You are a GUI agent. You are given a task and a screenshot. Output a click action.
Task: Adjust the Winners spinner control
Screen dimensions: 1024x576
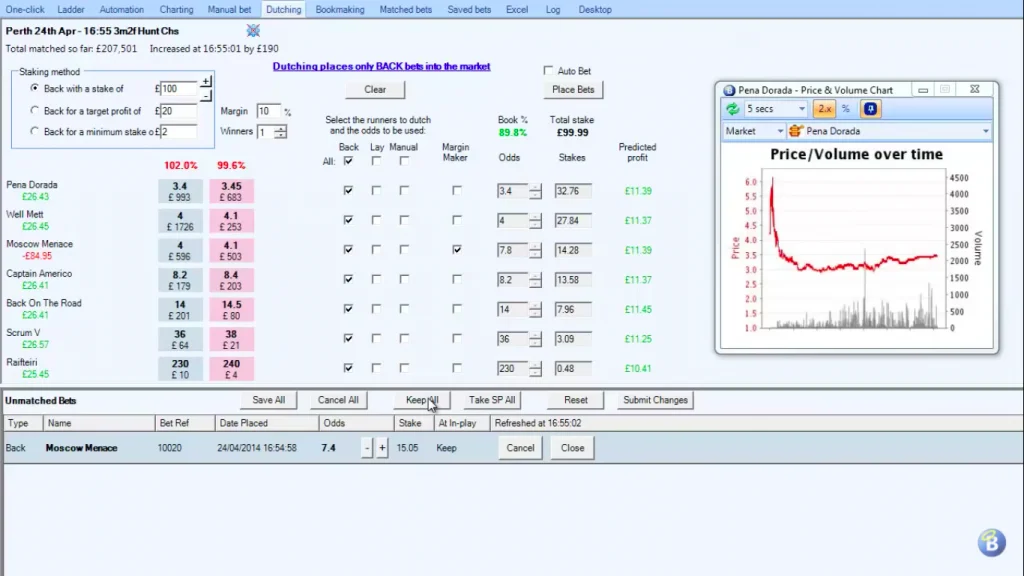pos(280,132)
